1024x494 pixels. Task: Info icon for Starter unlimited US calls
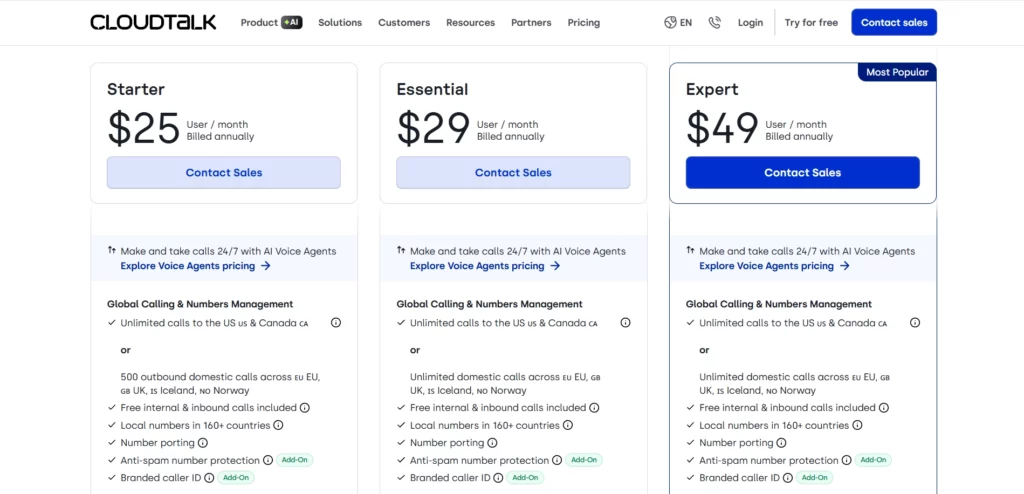tap(336, 323)
